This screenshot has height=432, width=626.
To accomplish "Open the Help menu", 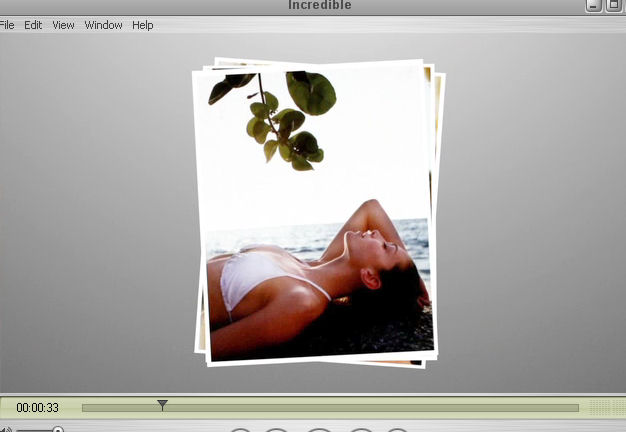I will [x=143, y=25].
